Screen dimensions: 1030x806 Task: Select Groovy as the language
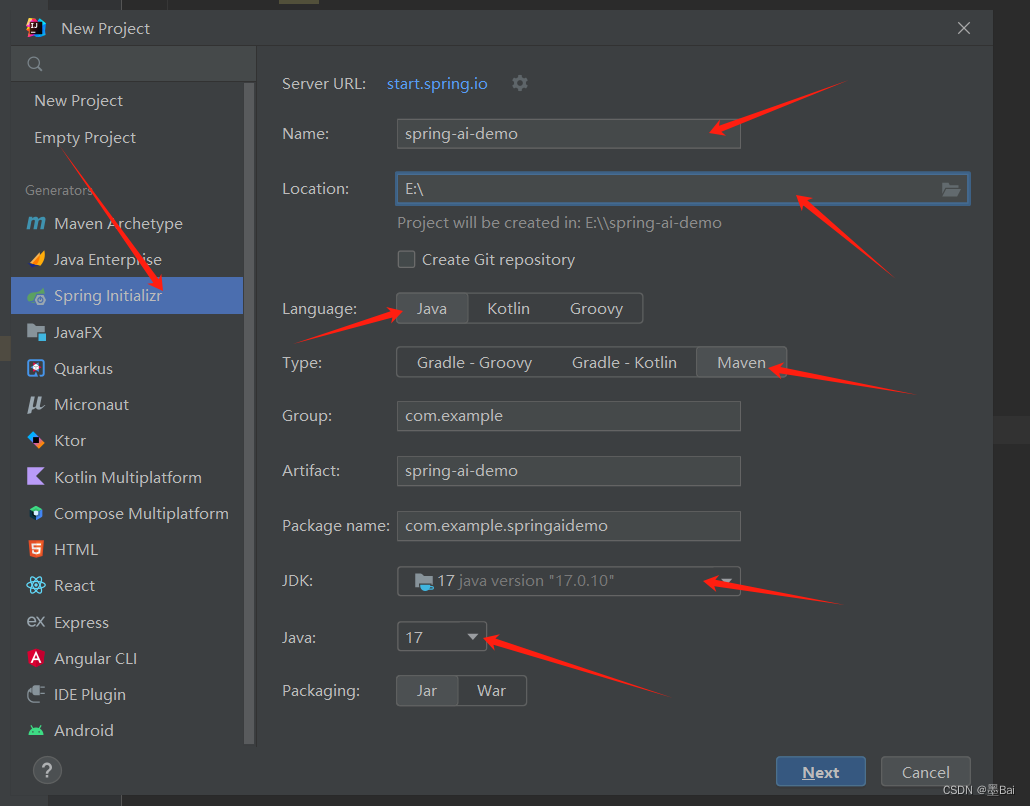click(x=596, y=309)
